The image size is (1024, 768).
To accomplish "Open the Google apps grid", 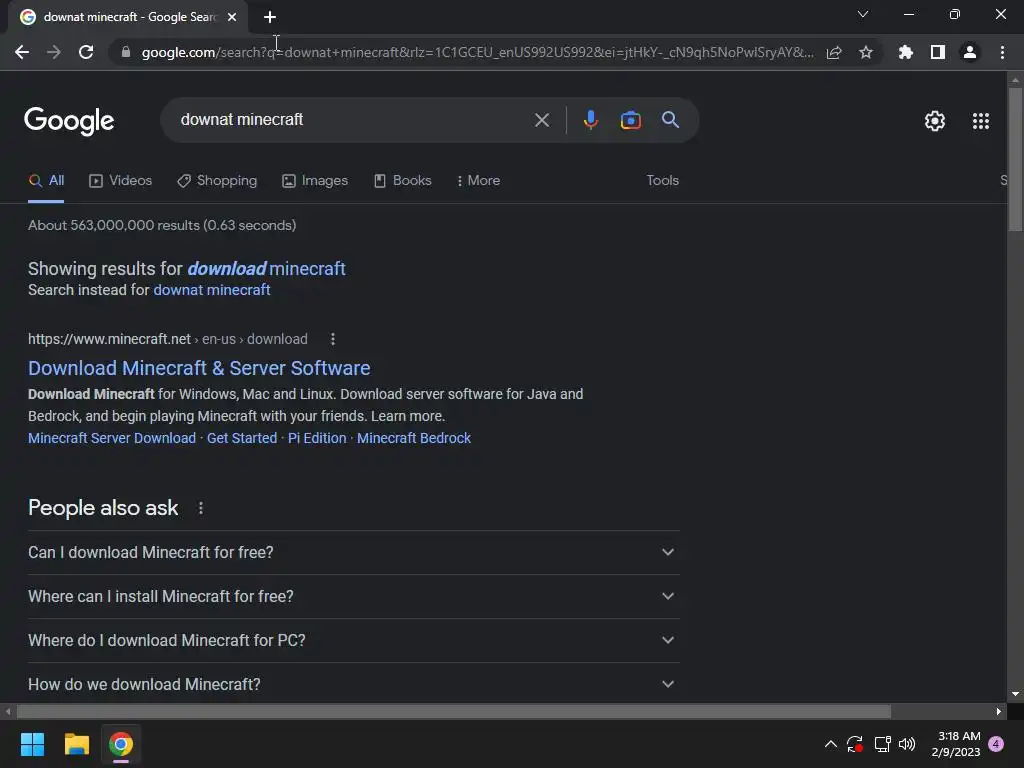I will (981, 121).
